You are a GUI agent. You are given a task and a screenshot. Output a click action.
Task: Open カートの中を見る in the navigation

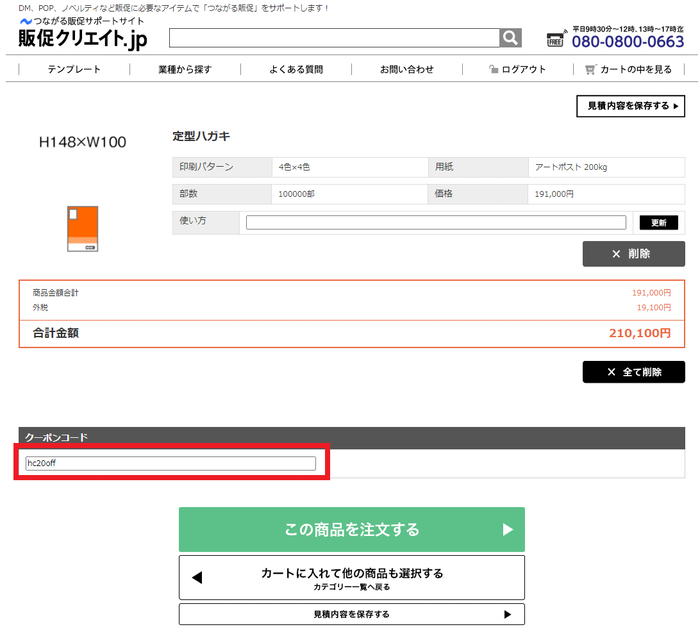click(628, 69)
